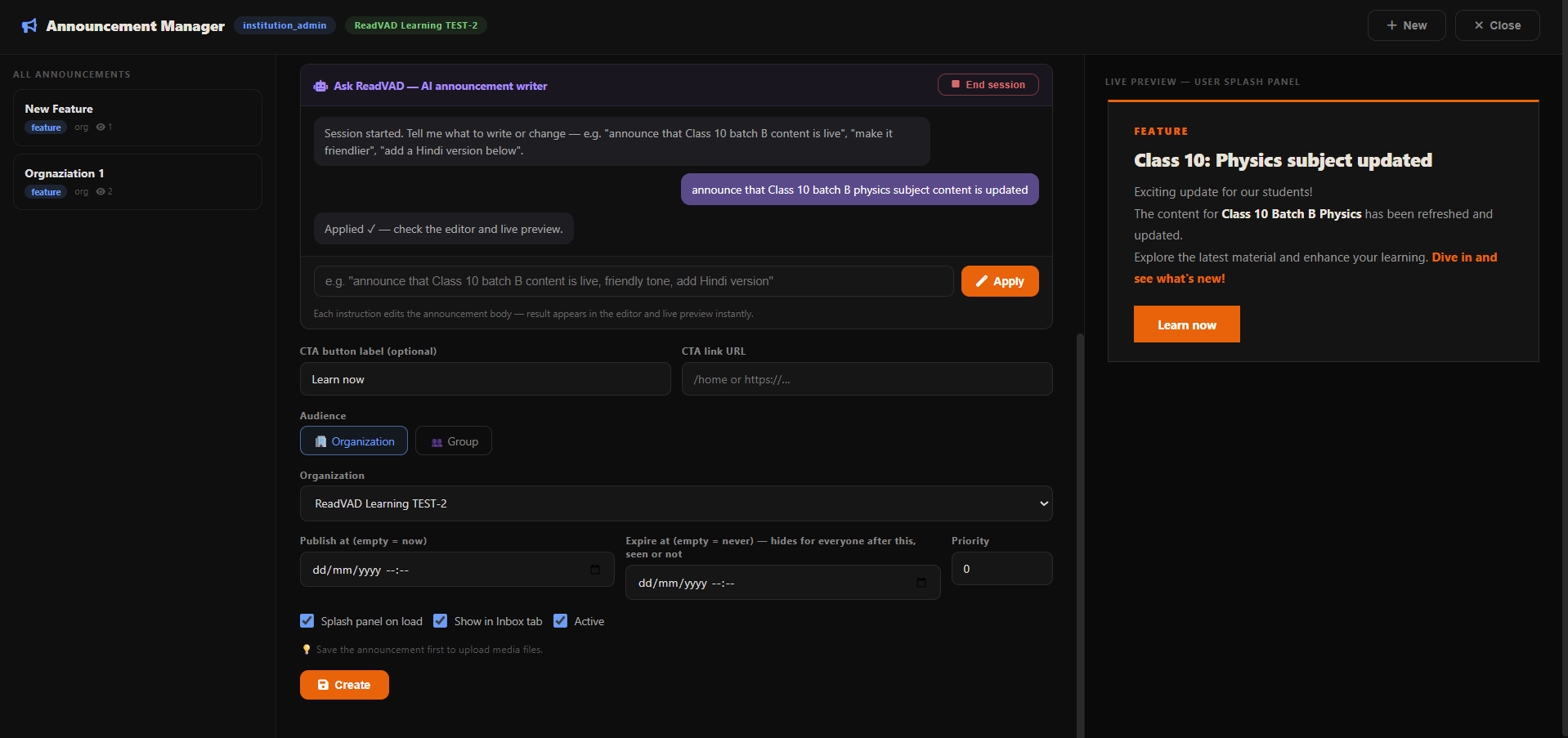Click the Expire at date field
This screenshot has width=1568, height=738.
click(782, 583)
